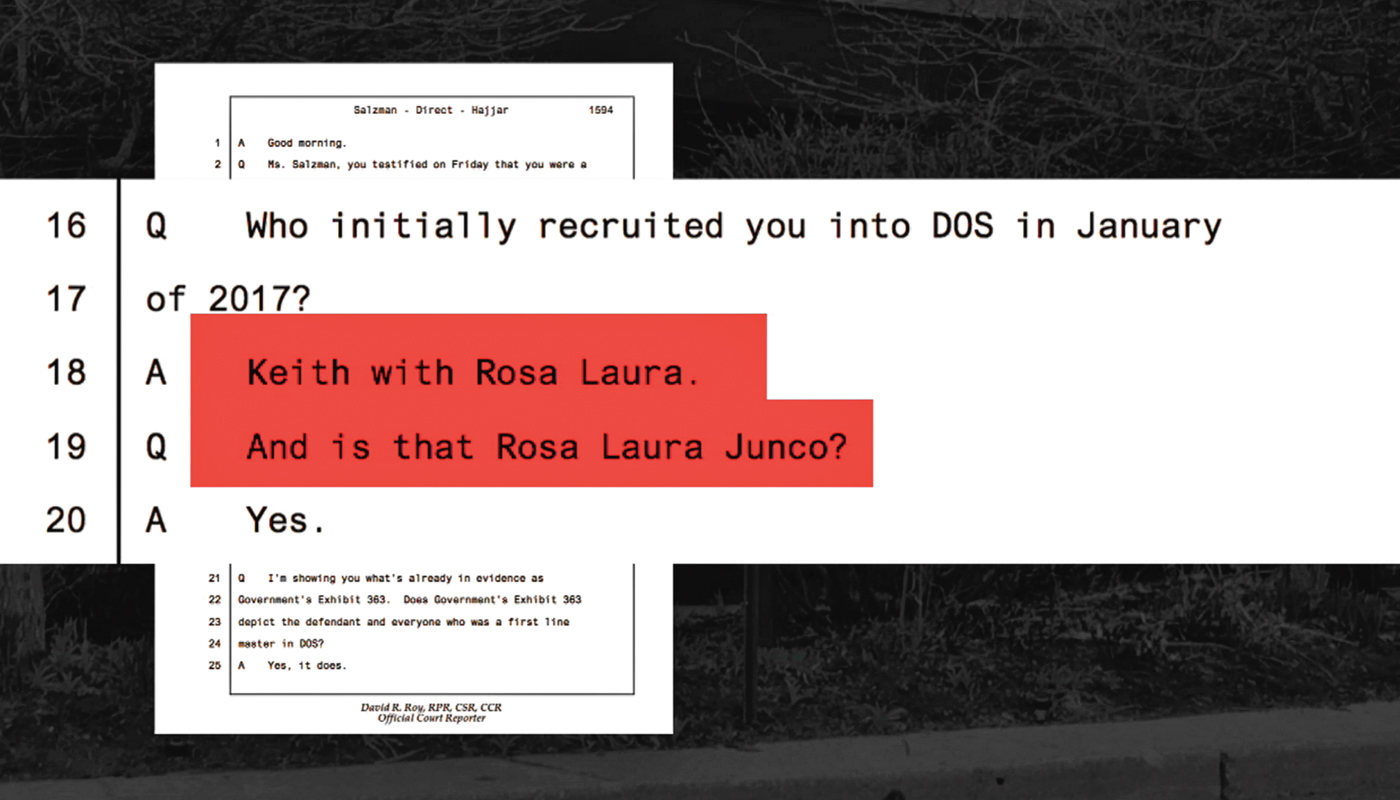Select highlighted text "And is that Rosa Laura Junco?"
The image size is (1400, 800).
[x=546, y=446]
